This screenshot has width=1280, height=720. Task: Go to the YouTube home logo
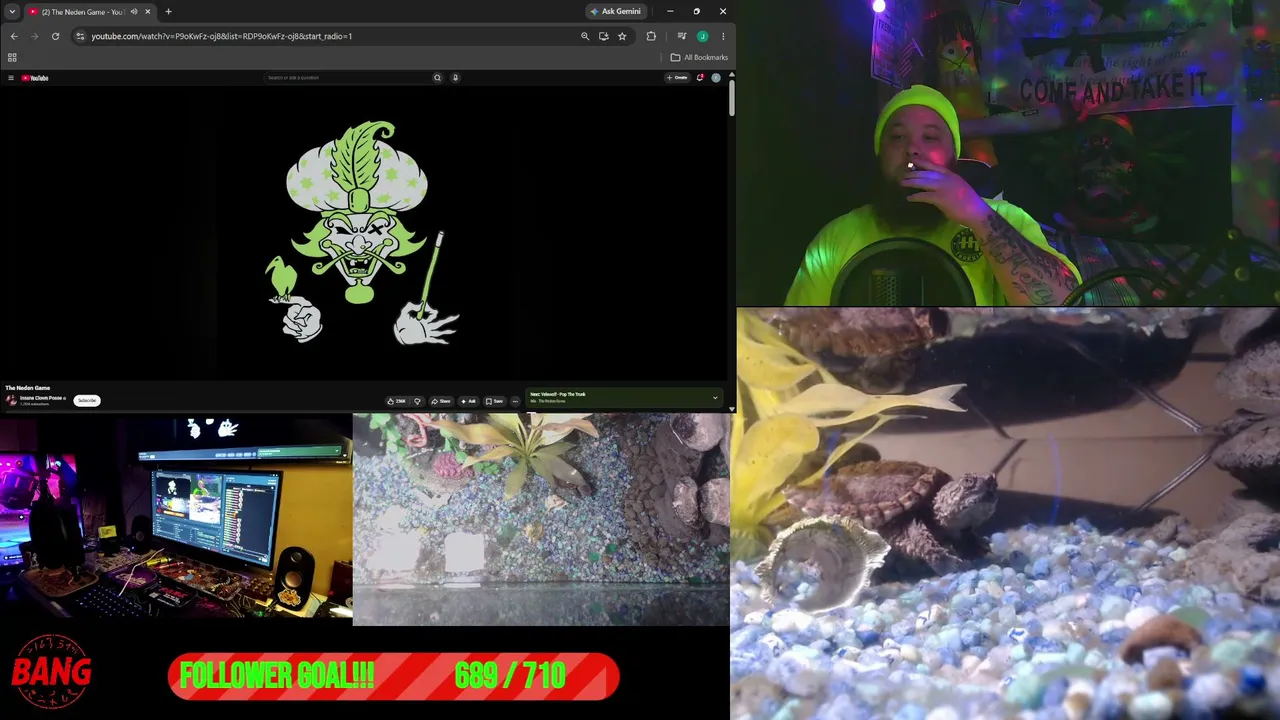point(35,78)
